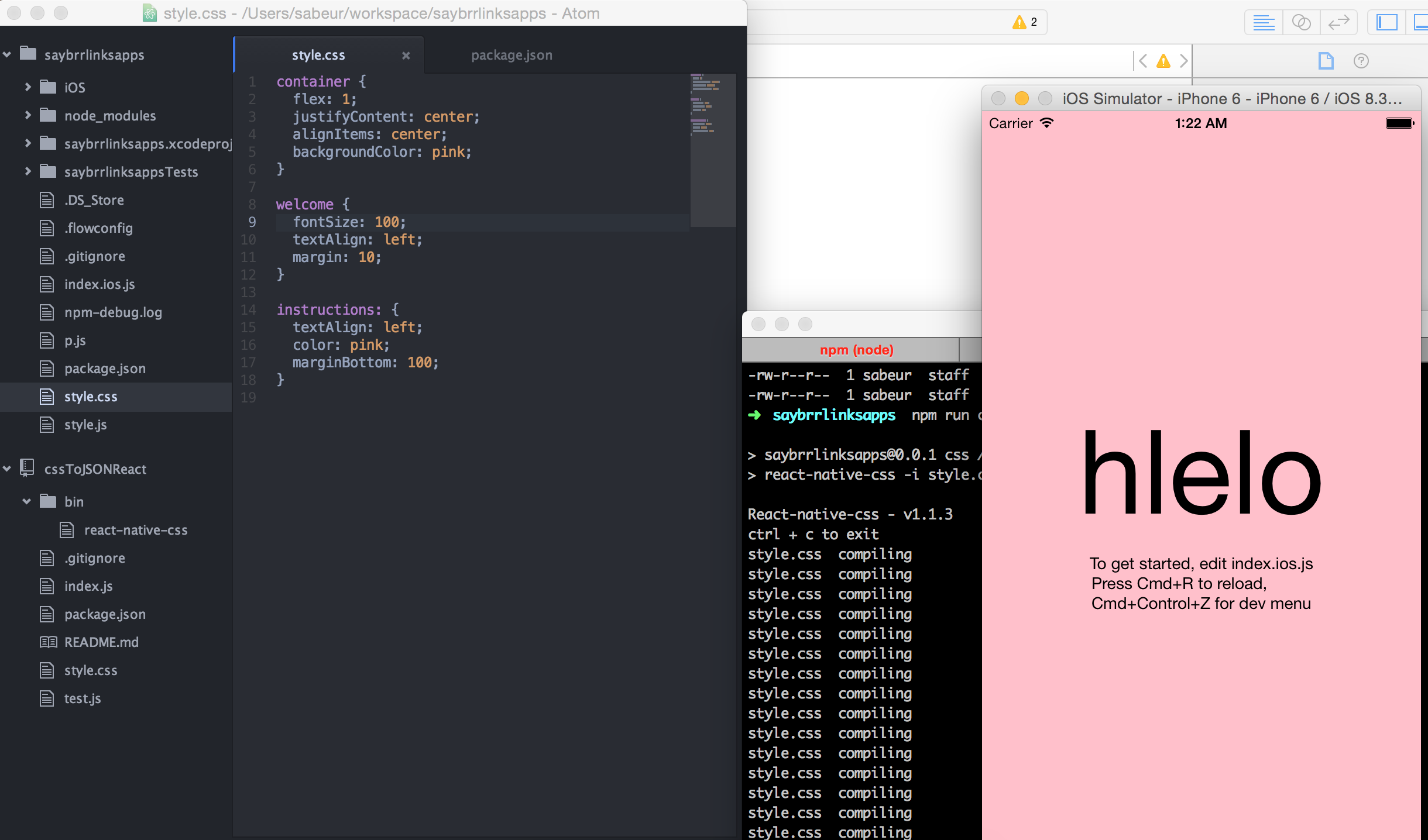Select the npm (node) terminal tab
This screenshot has width=1428, height=840.
[856, 350]
